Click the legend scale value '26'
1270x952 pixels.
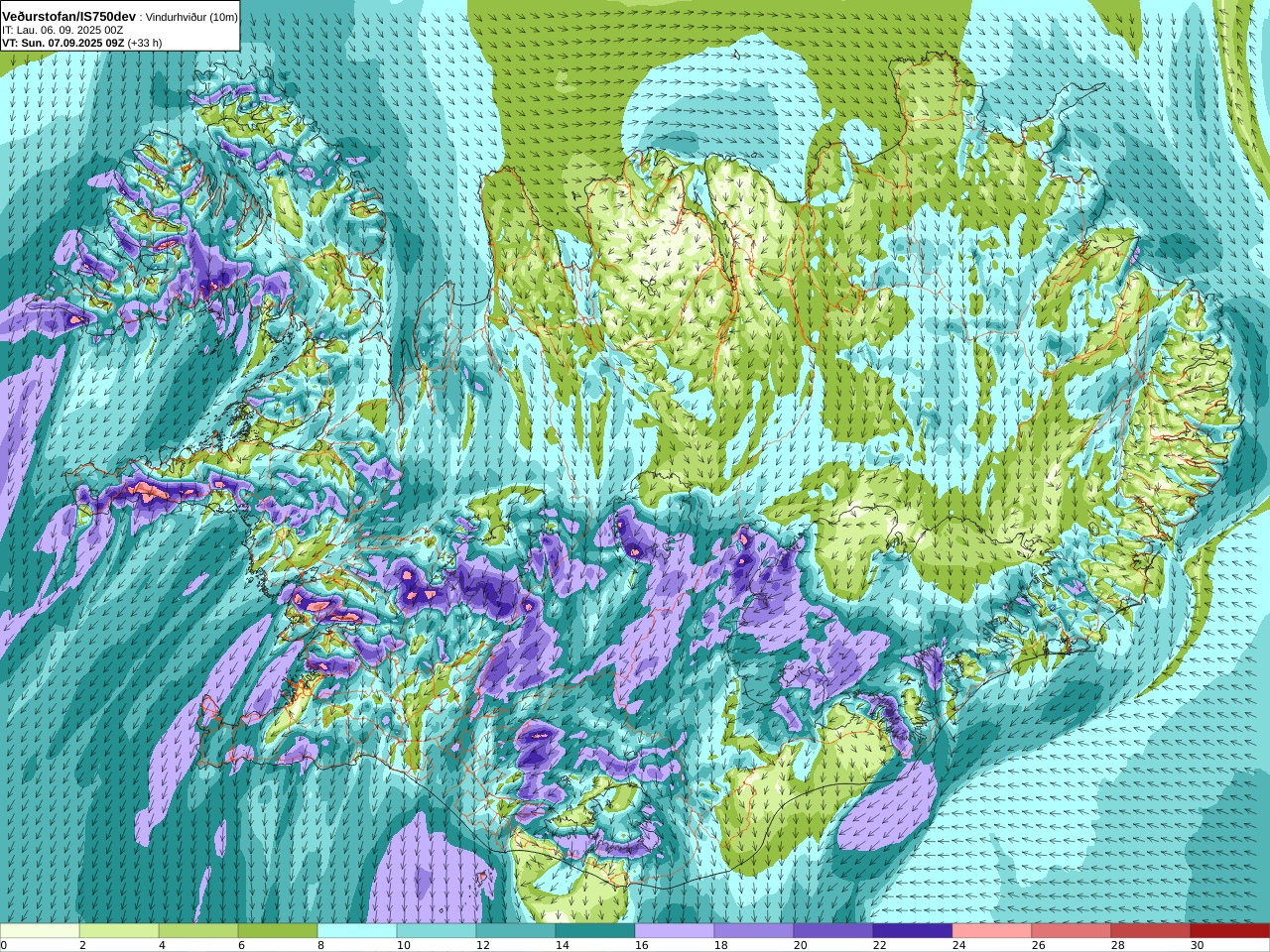(x=1039, y=945)
